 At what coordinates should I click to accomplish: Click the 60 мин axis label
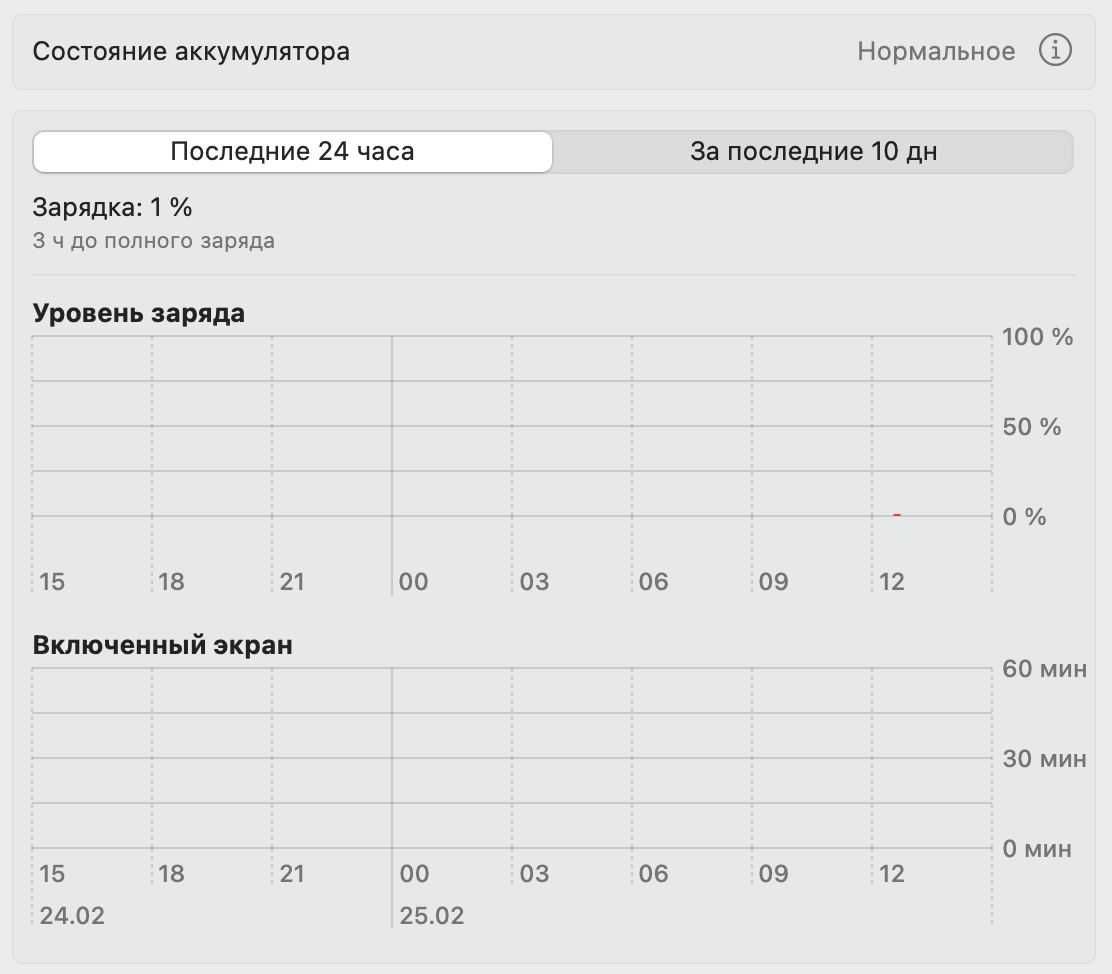[x=1044, y=668]
